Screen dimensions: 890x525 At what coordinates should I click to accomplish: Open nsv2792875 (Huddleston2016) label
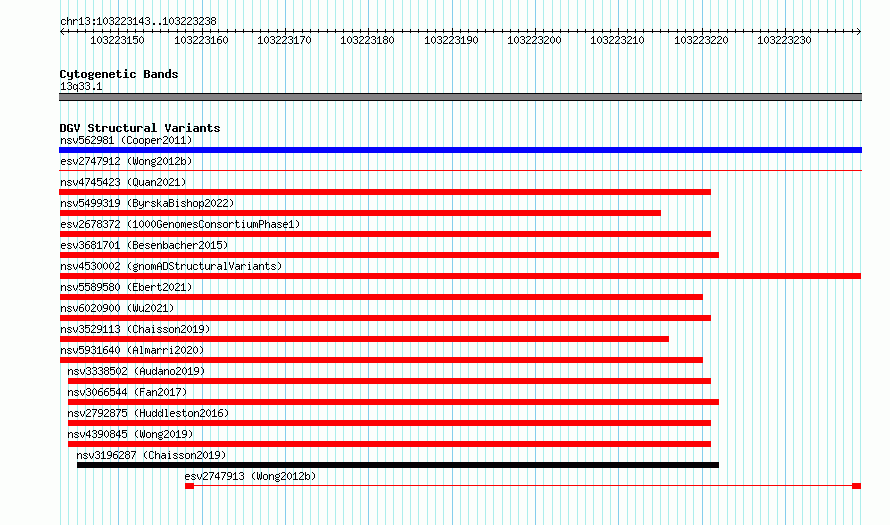[148, 413]
